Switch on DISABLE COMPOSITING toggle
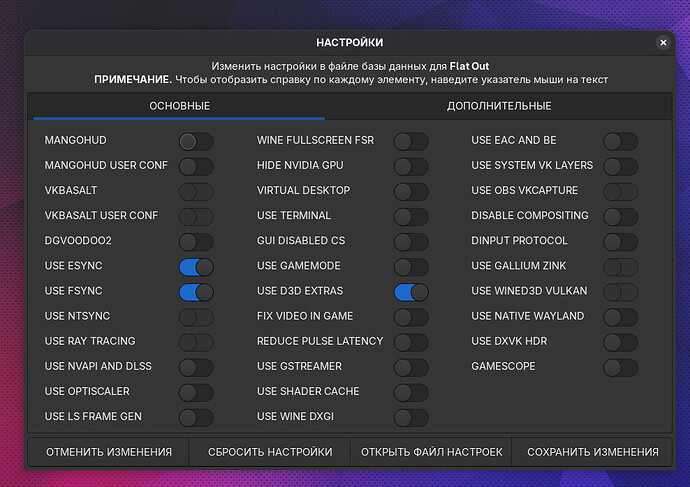This screenshot has width=690, height=487. tap(620, 216)
